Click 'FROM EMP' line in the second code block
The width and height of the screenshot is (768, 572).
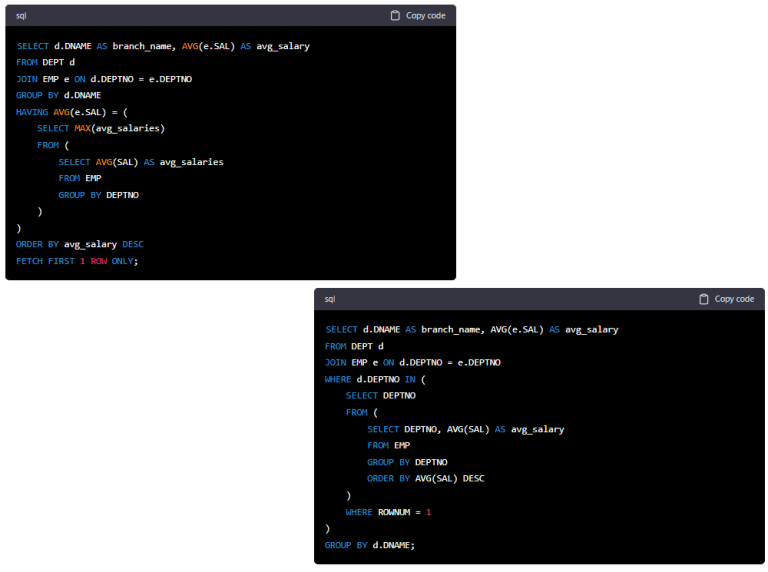pyautogui.click(x=388, y=446)
